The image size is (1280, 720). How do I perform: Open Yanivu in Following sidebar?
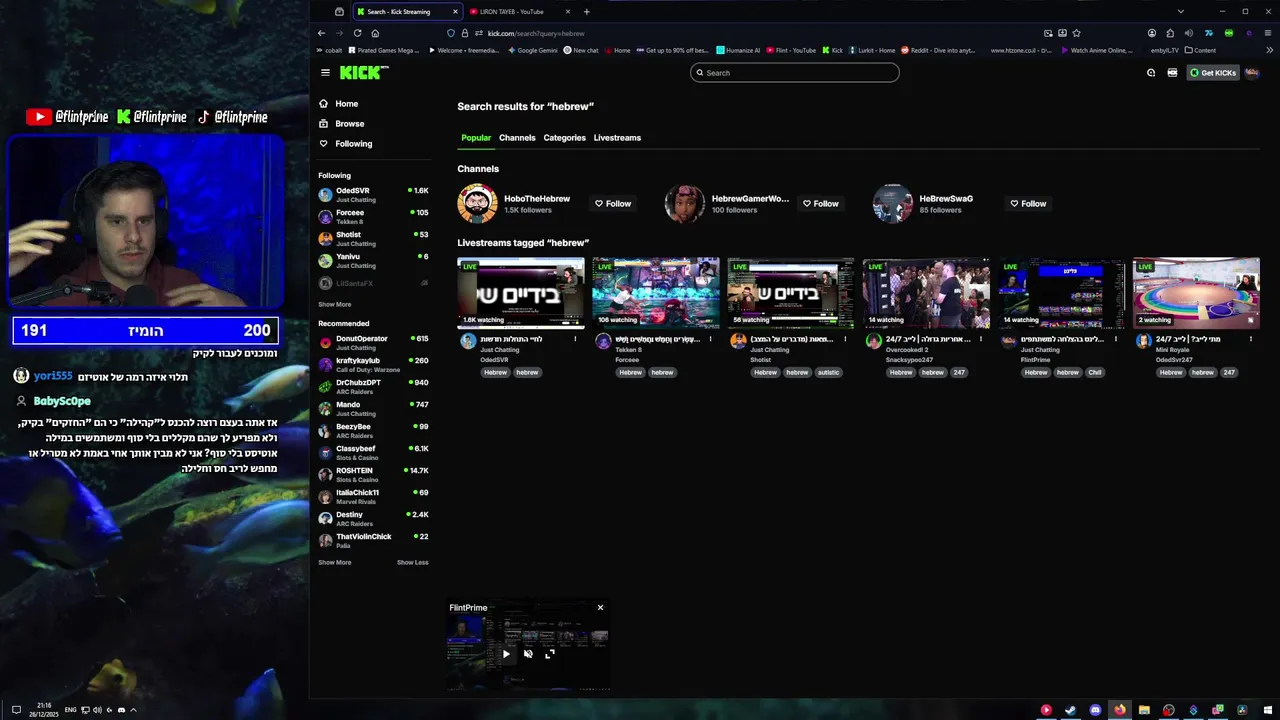point(373,260)
